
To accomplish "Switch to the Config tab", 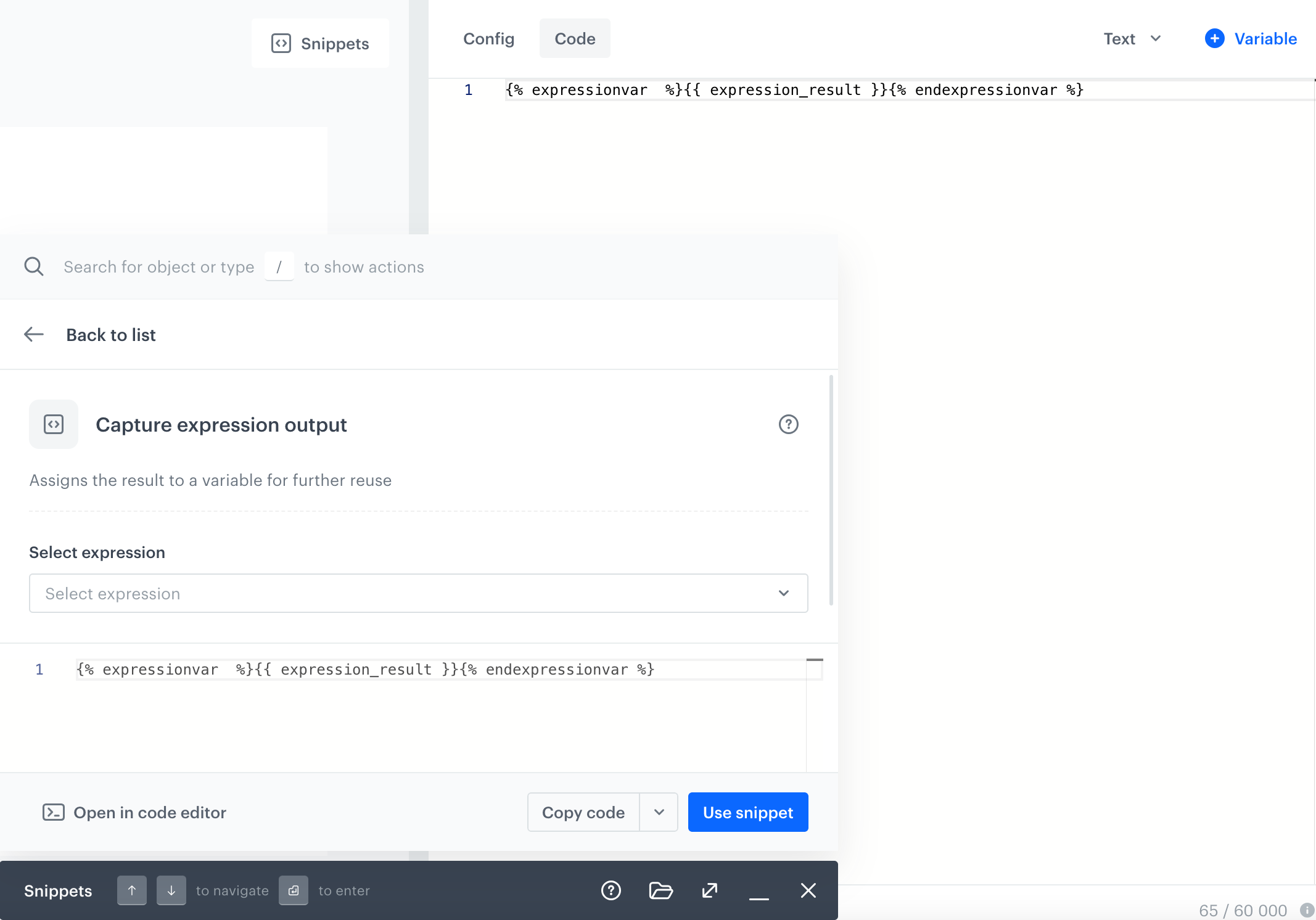I will tap(488, 38).
